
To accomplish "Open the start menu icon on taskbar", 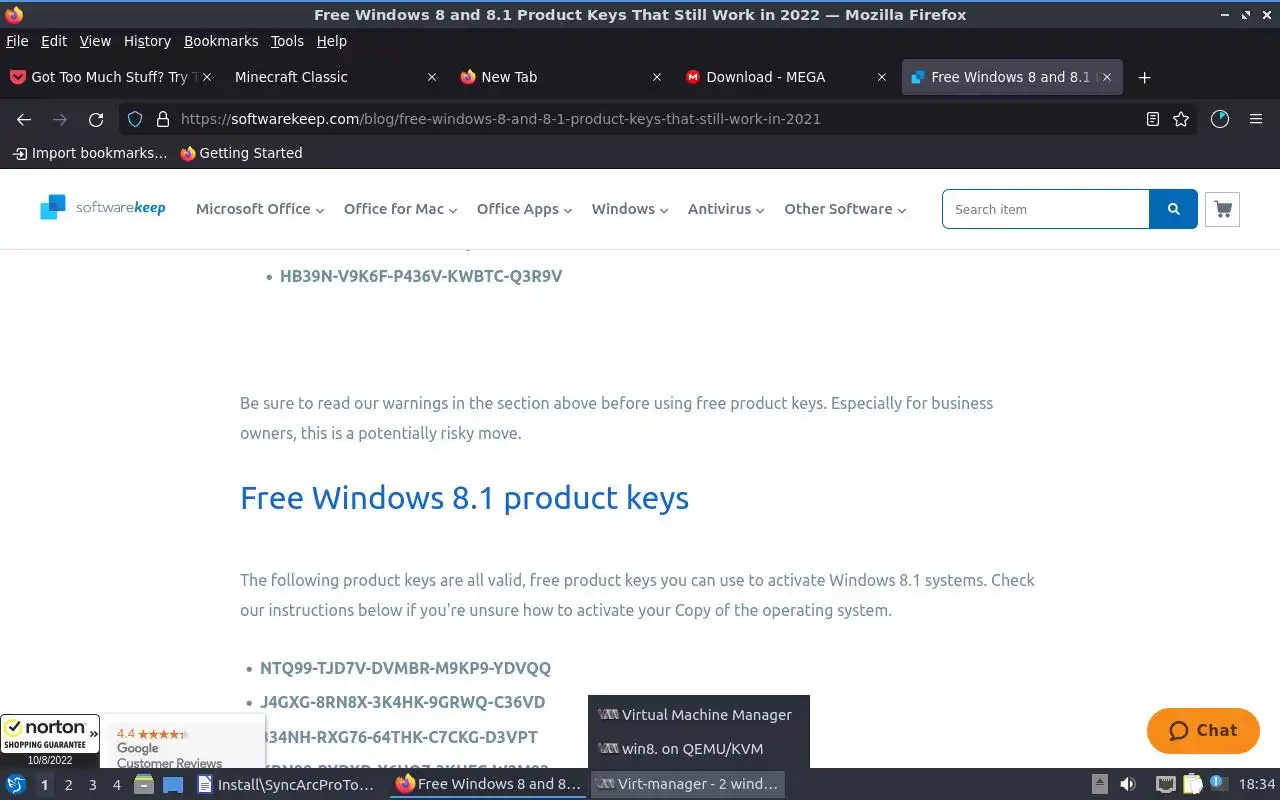I will (15, 785).
